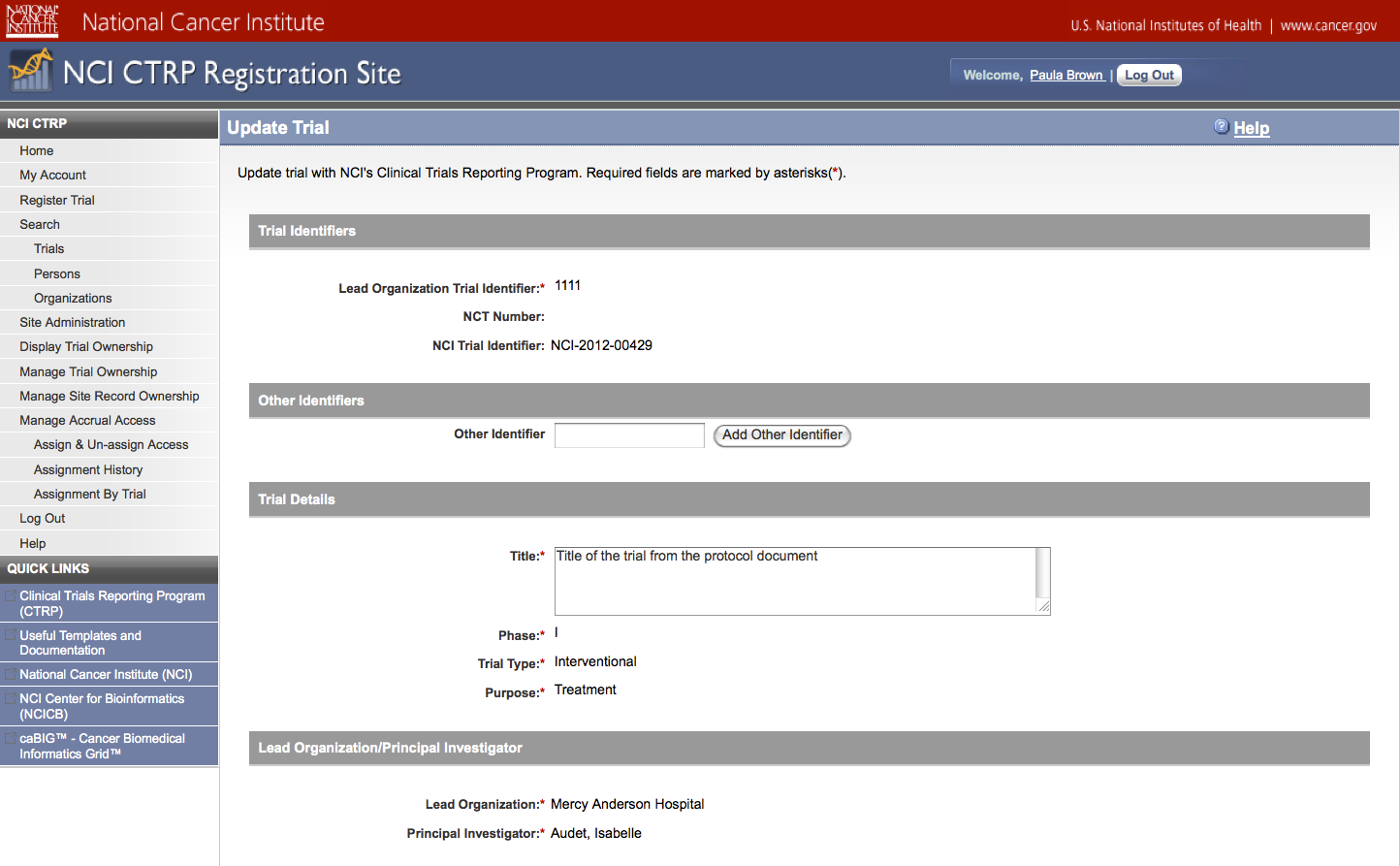
Task: Click the Phase value I
Action: pyautogui.click(x=557, y=632)
